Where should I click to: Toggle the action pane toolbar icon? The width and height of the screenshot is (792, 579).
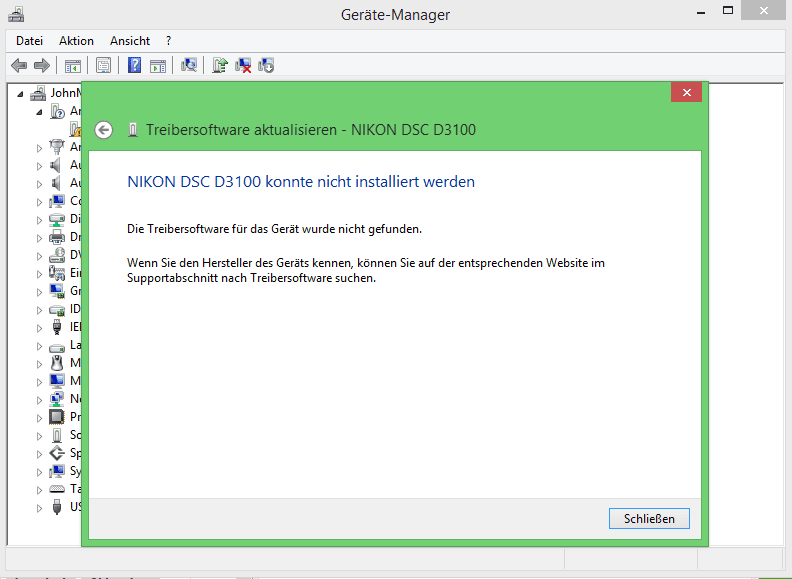tap(158, 66)
